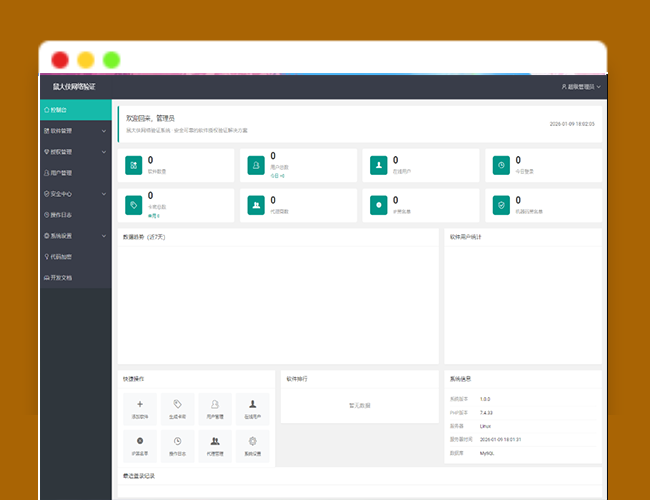Click the PHP version value 7.4.33

coord(486,413)
